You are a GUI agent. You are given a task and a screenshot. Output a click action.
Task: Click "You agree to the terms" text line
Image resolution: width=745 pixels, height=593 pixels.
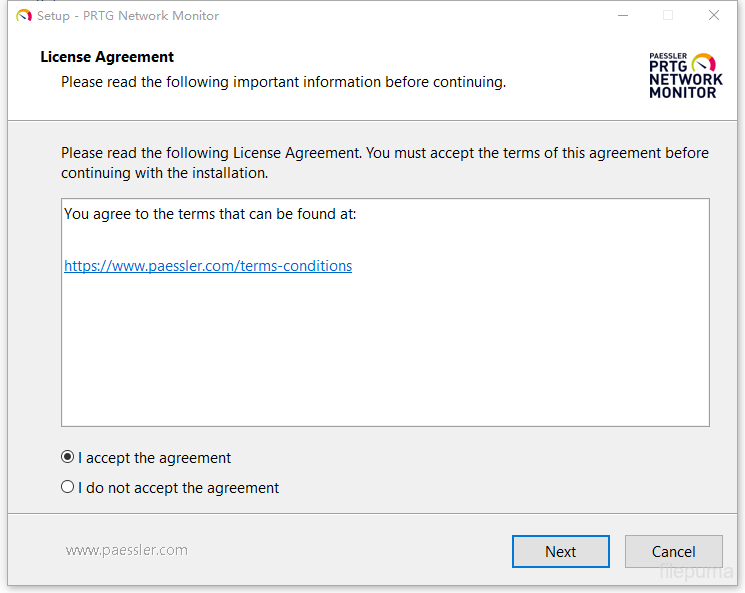pos(210,214)
